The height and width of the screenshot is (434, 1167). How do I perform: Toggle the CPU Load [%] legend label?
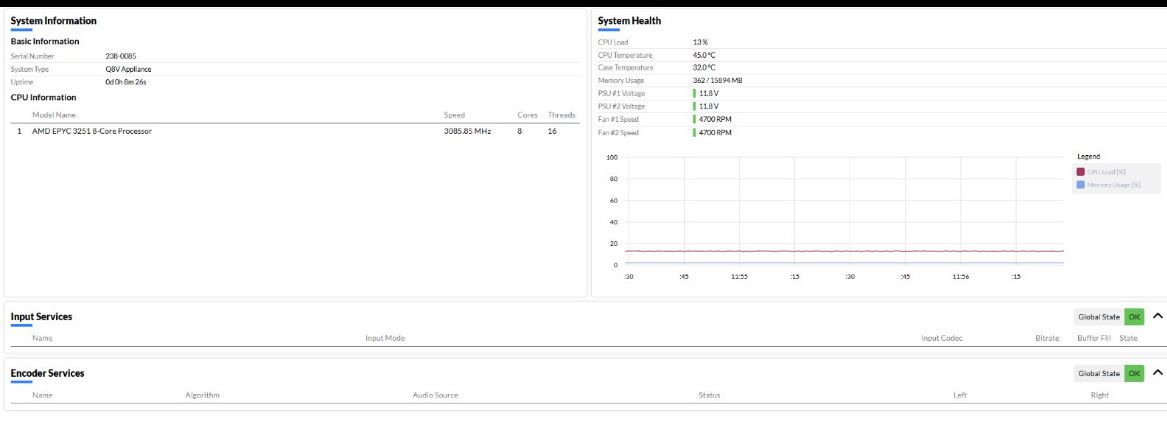(1107, 172)
